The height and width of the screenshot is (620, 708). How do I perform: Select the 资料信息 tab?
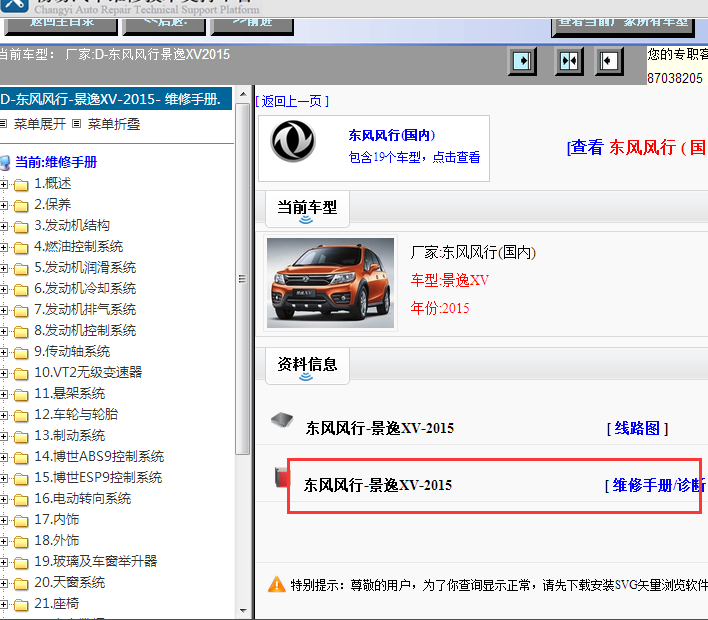pyautogui.click(x=307, y=366)
